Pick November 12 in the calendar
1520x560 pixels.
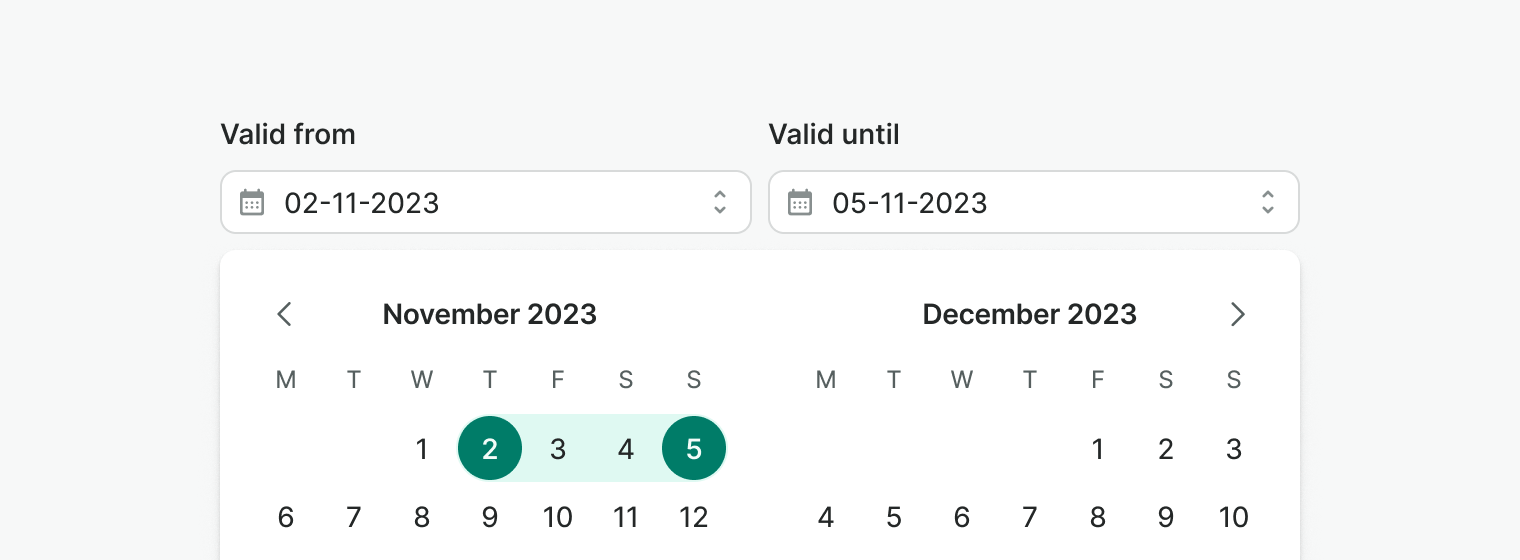coord(694,517)
